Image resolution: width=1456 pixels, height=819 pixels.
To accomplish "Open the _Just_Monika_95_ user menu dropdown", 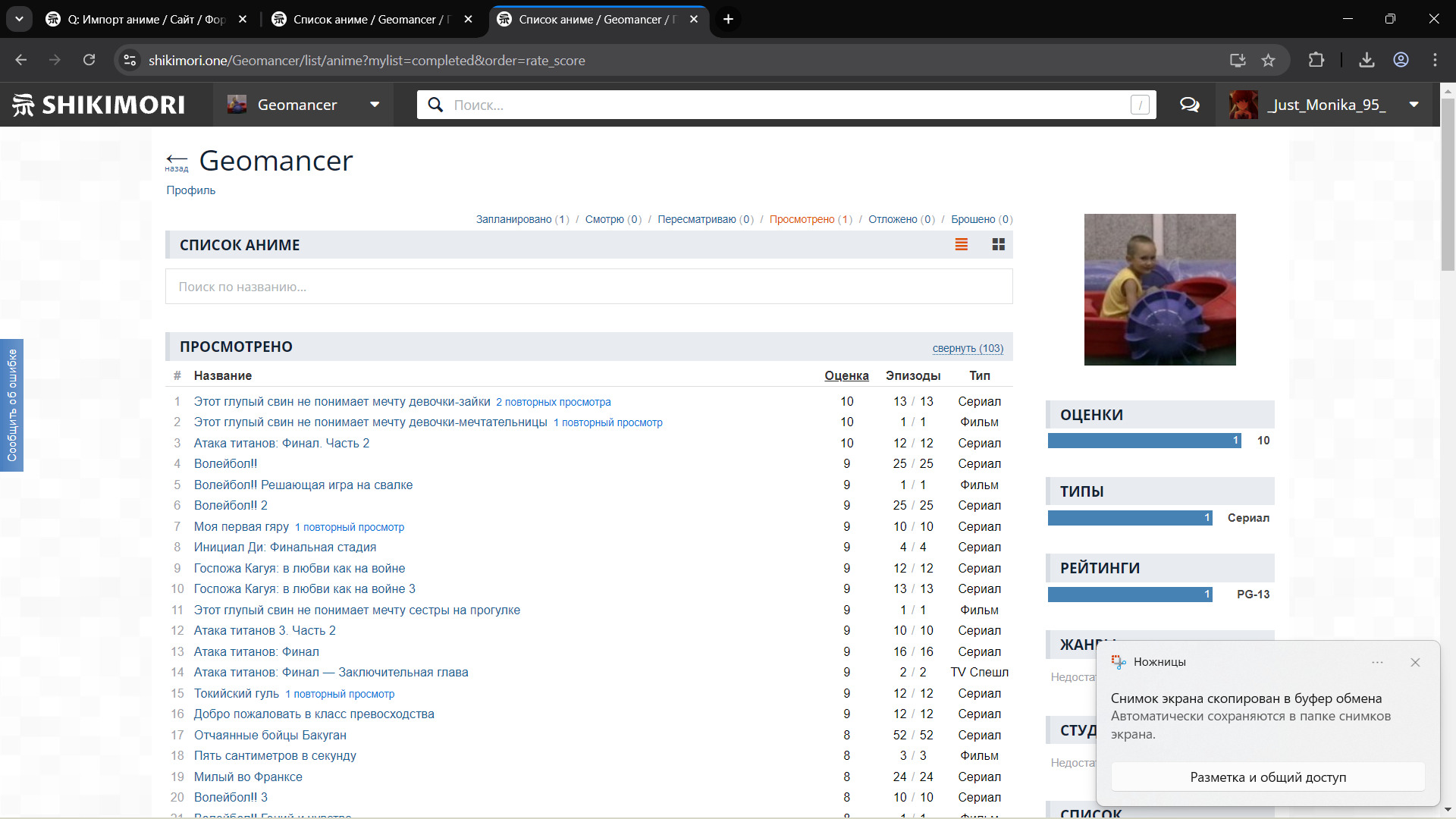I will [x=1414, y=105].
